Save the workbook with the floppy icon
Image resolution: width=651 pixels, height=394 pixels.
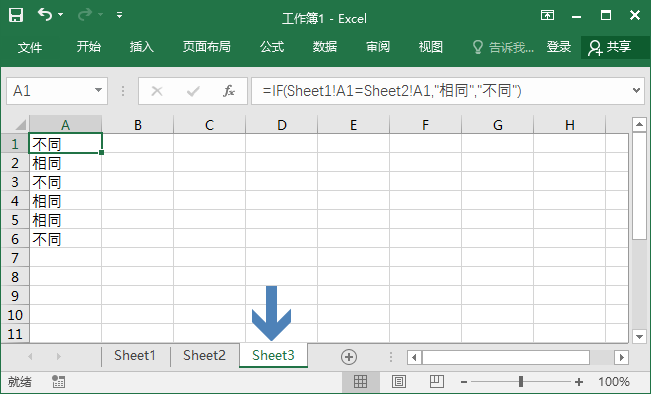pyautogui.click(x=16, y=15)
